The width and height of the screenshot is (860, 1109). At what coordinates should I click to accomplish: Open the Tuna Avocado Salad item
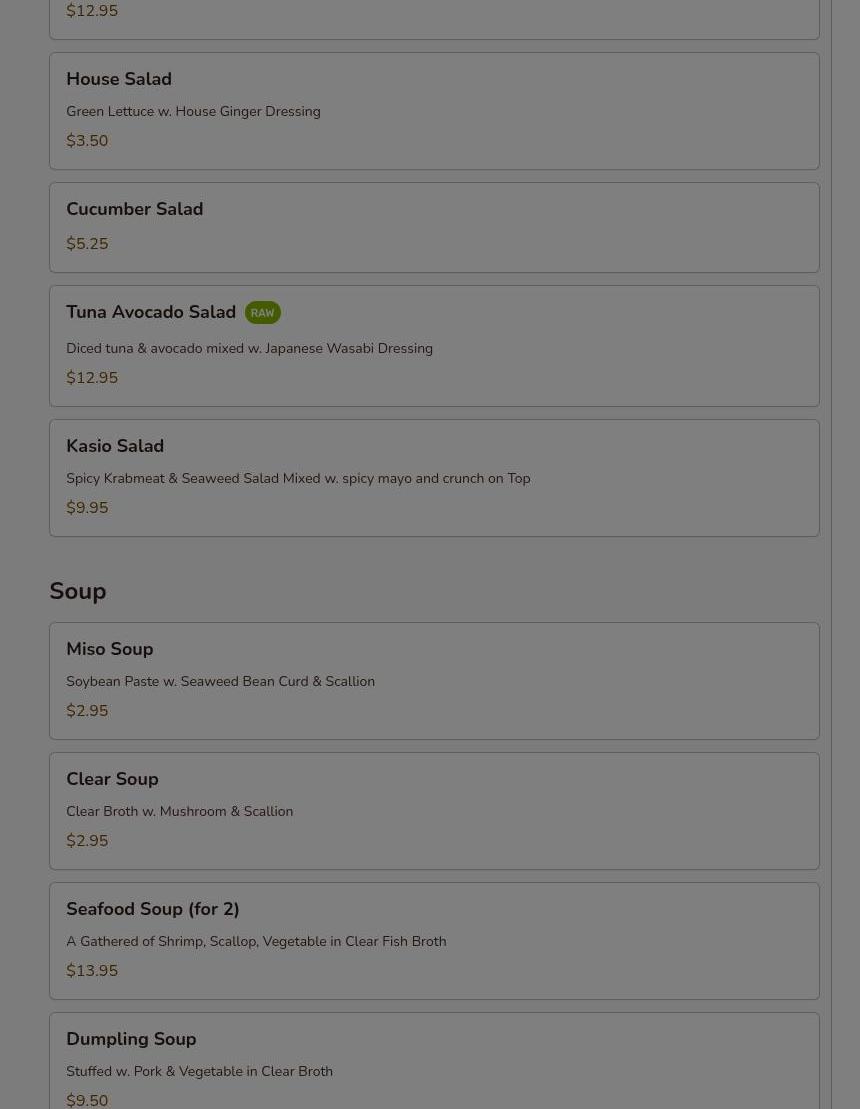[434, 346]
